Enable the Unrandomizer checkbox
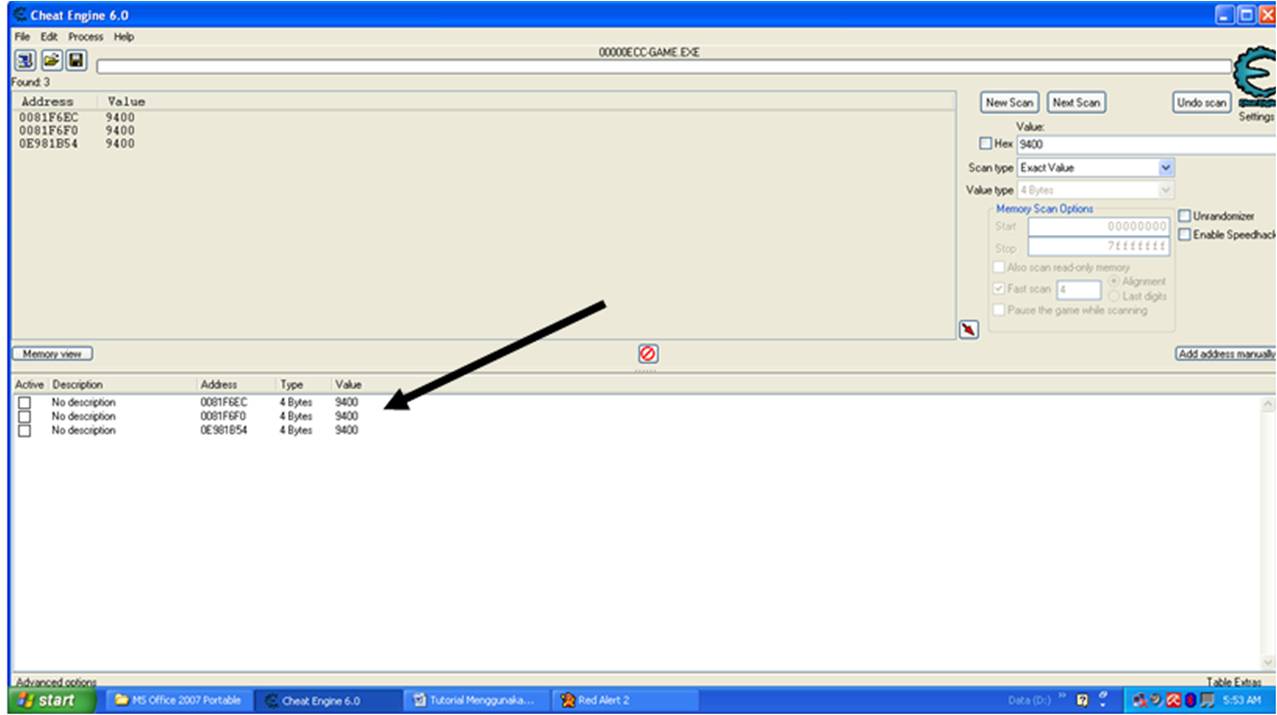Image resolution: width=1277 pixels, height=715 pixels. coord(1185,216)
